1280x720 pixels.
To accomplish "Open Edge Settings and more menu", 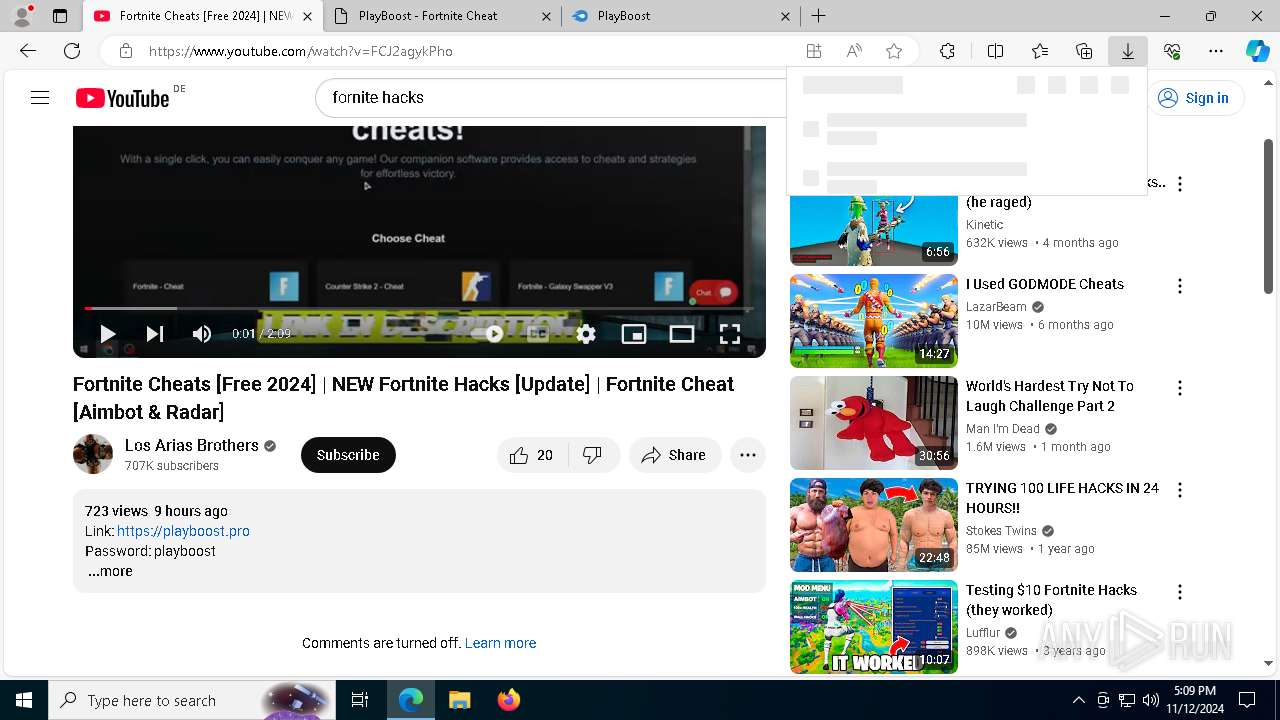I will point(1216,51).
